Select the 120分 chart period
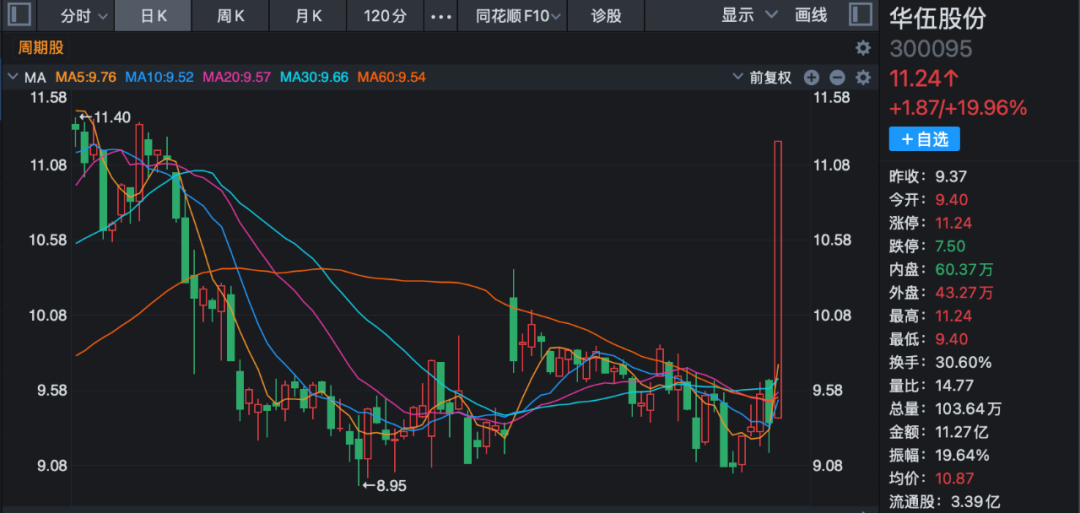1080x513 pixels. (385, 16)
